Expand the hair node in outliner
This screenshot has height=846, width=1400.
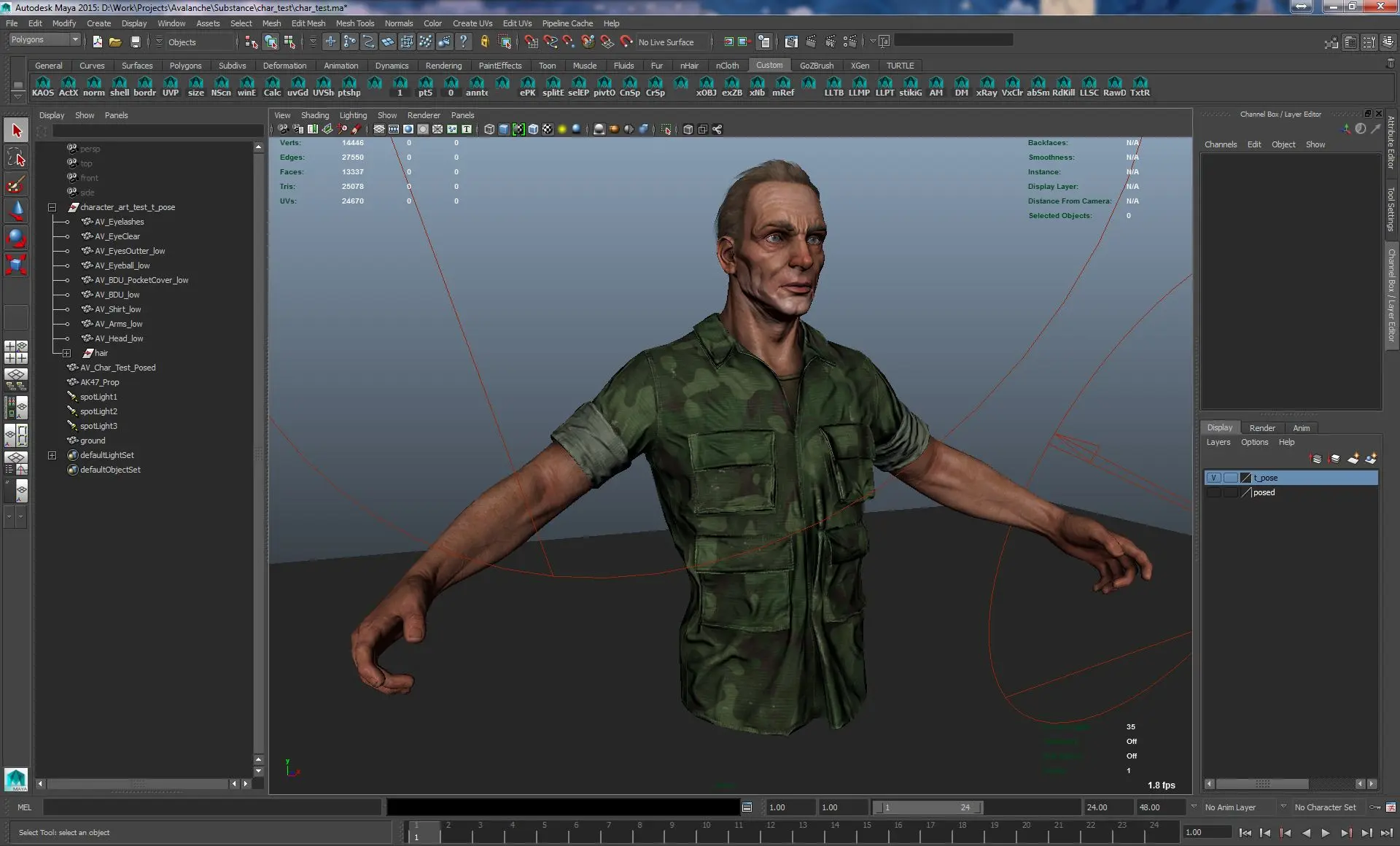[66, 353]
